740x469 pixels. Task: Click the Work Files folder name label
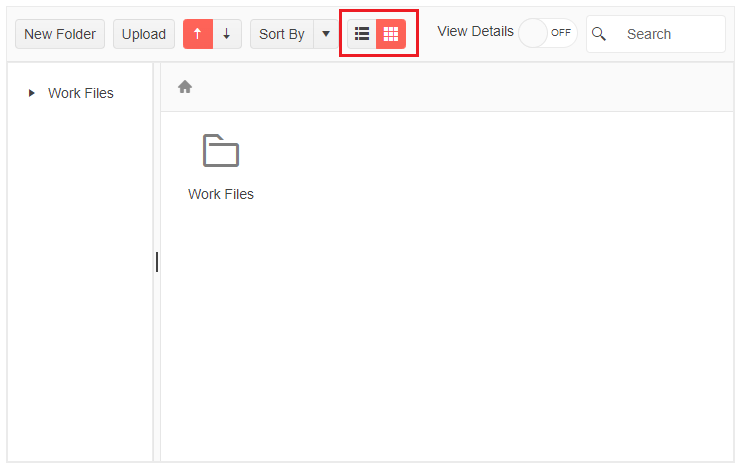click(x=221, y=194)
